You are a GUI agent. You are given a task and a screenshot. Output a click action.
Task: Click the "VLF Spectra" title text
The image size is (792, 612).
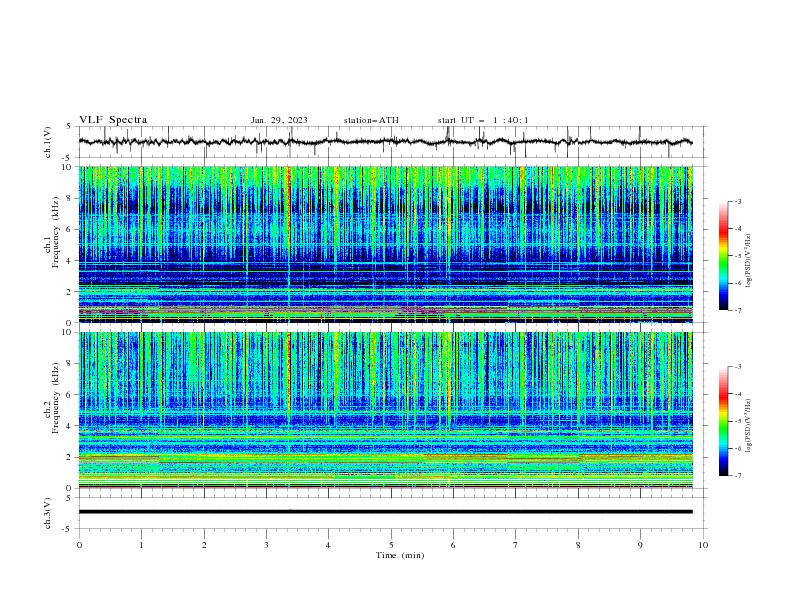[x=113, y=120]
